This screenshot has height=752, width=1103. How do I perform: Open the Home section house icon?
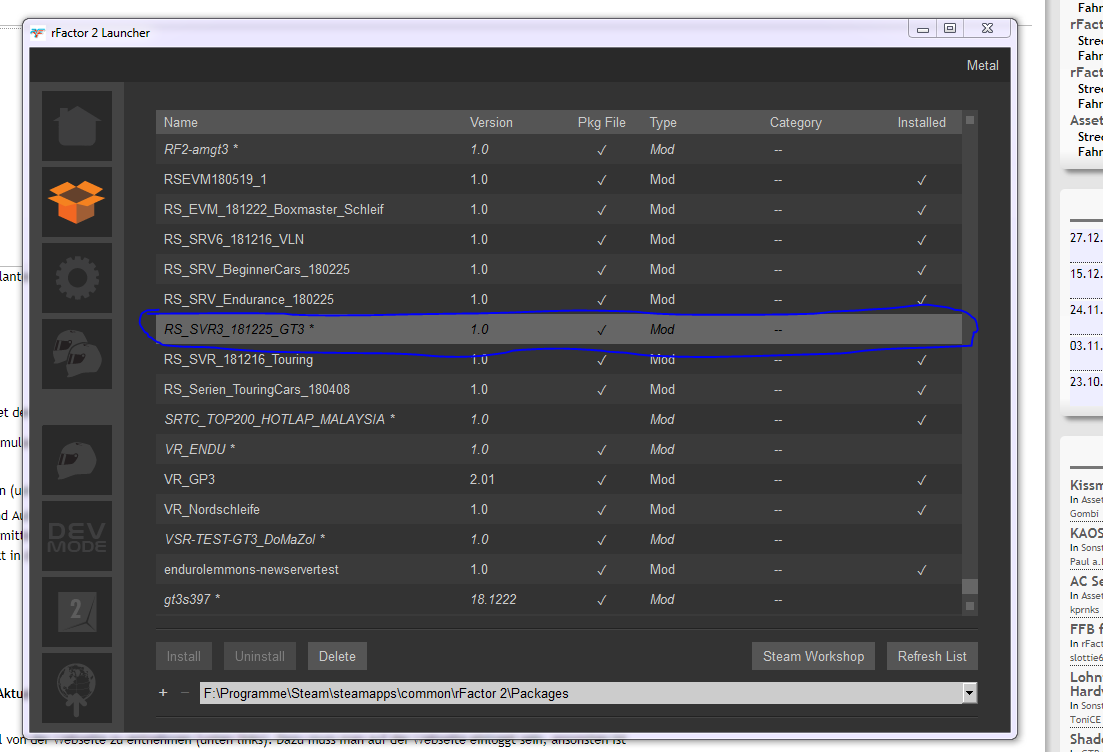coord(77,126)
